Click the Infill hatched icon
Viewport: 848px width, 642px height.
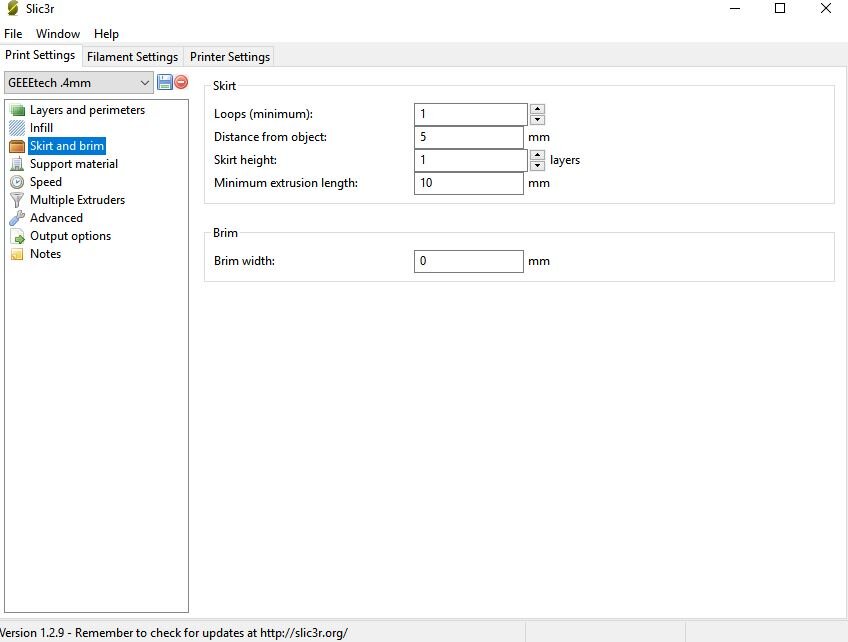[x=17, y=128]
